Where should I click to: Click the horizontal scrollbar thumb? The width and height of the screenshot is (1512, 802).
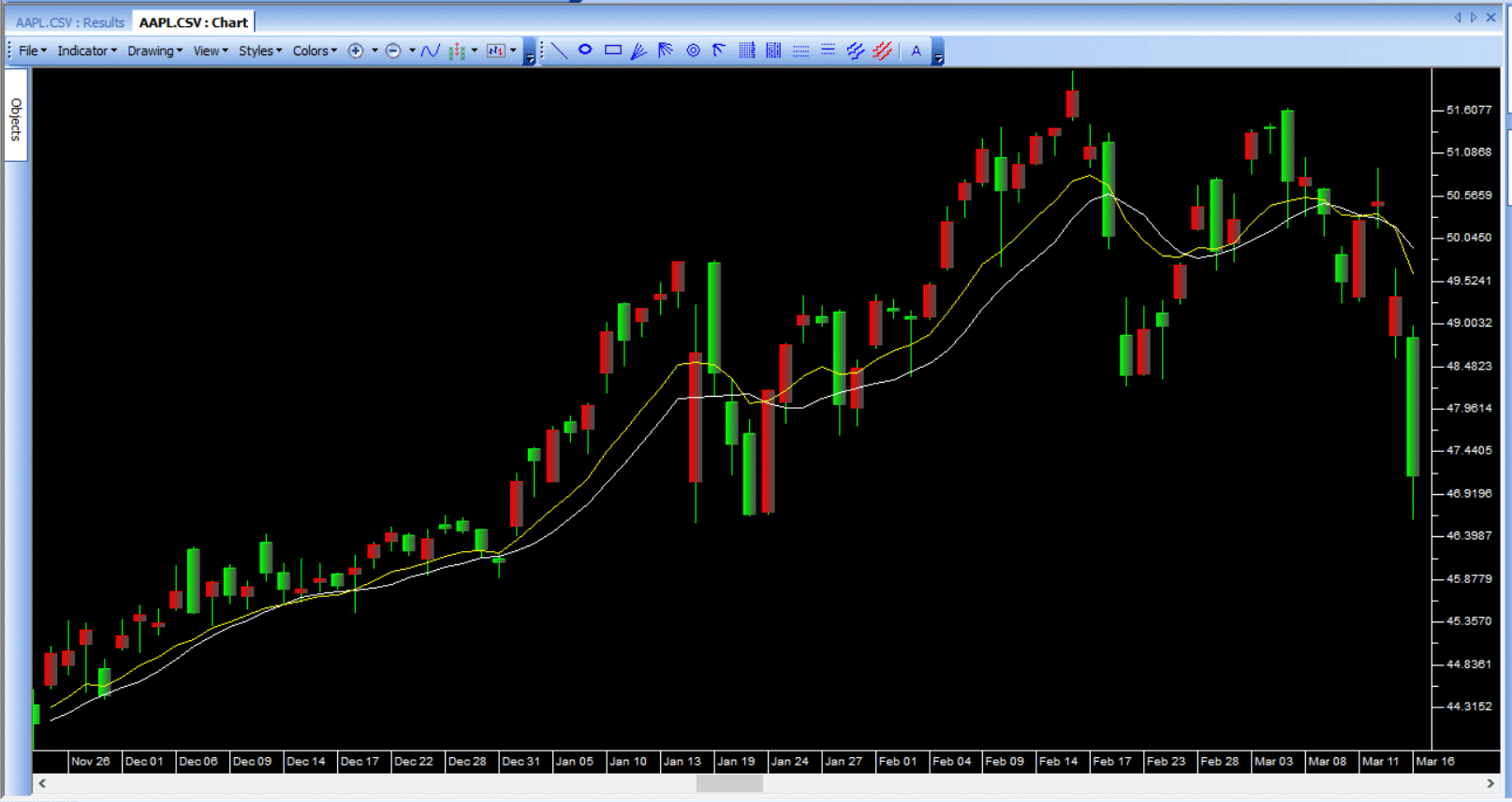[729, 783]
